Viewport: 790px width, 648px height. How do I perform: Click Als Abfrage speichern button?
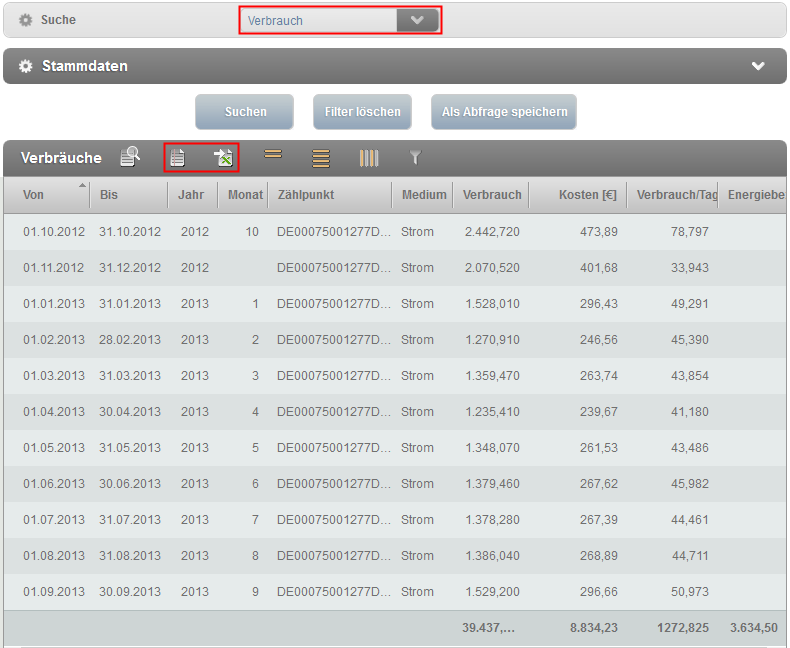[504, 112]
